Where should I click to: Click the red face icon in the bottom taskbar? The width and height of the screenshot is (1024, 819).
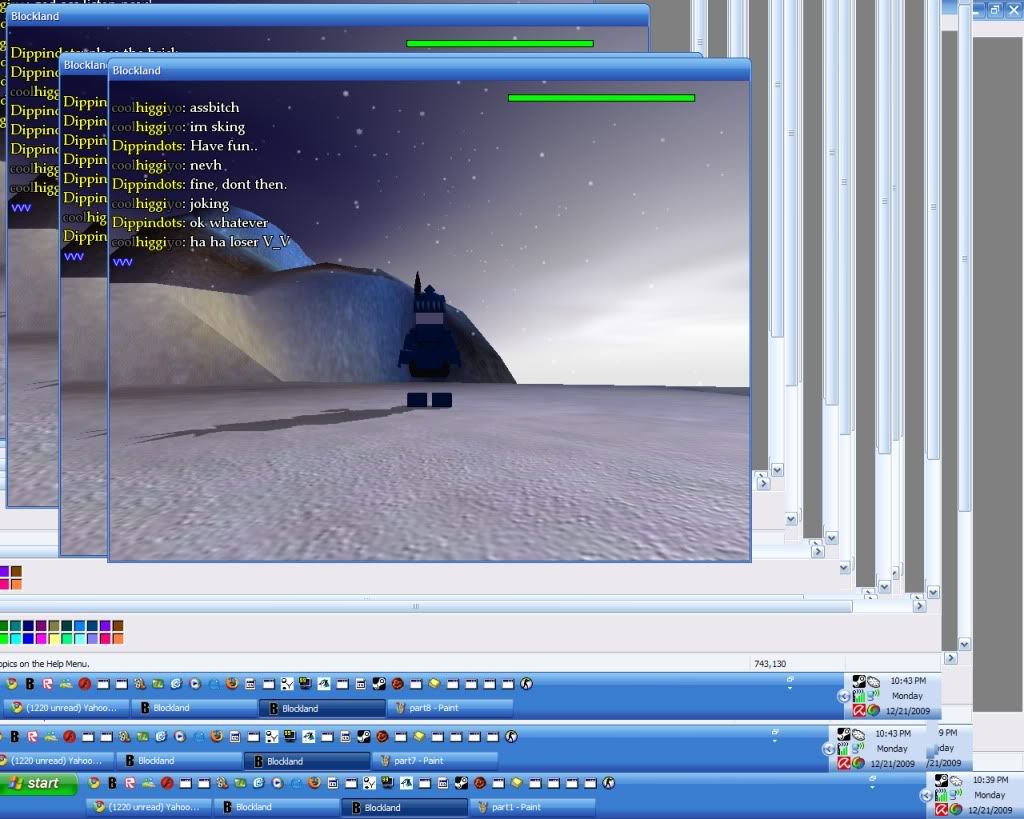click(480, 783)
